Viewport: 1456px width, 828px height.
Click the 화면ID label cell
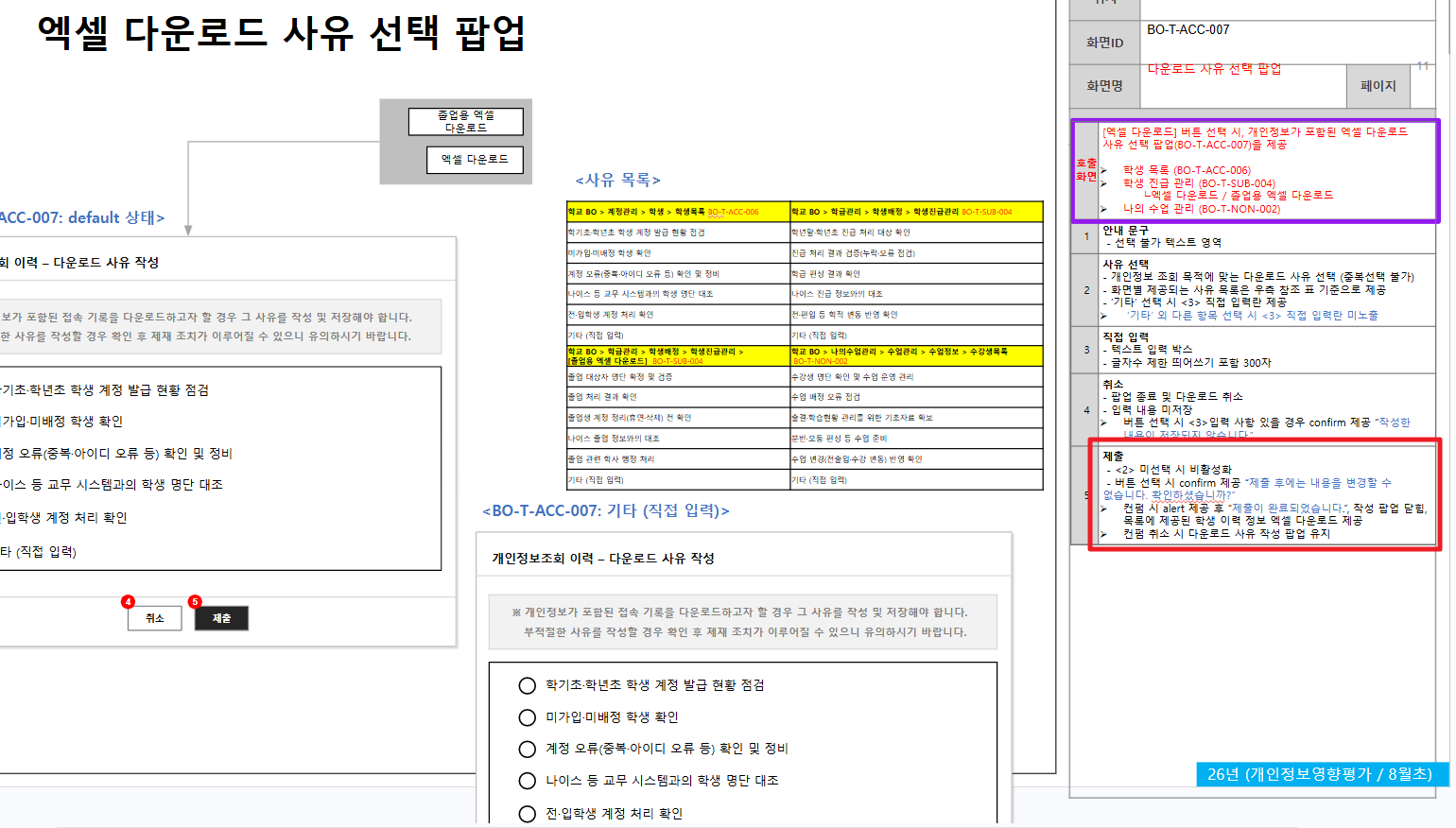coord(1104,43)
